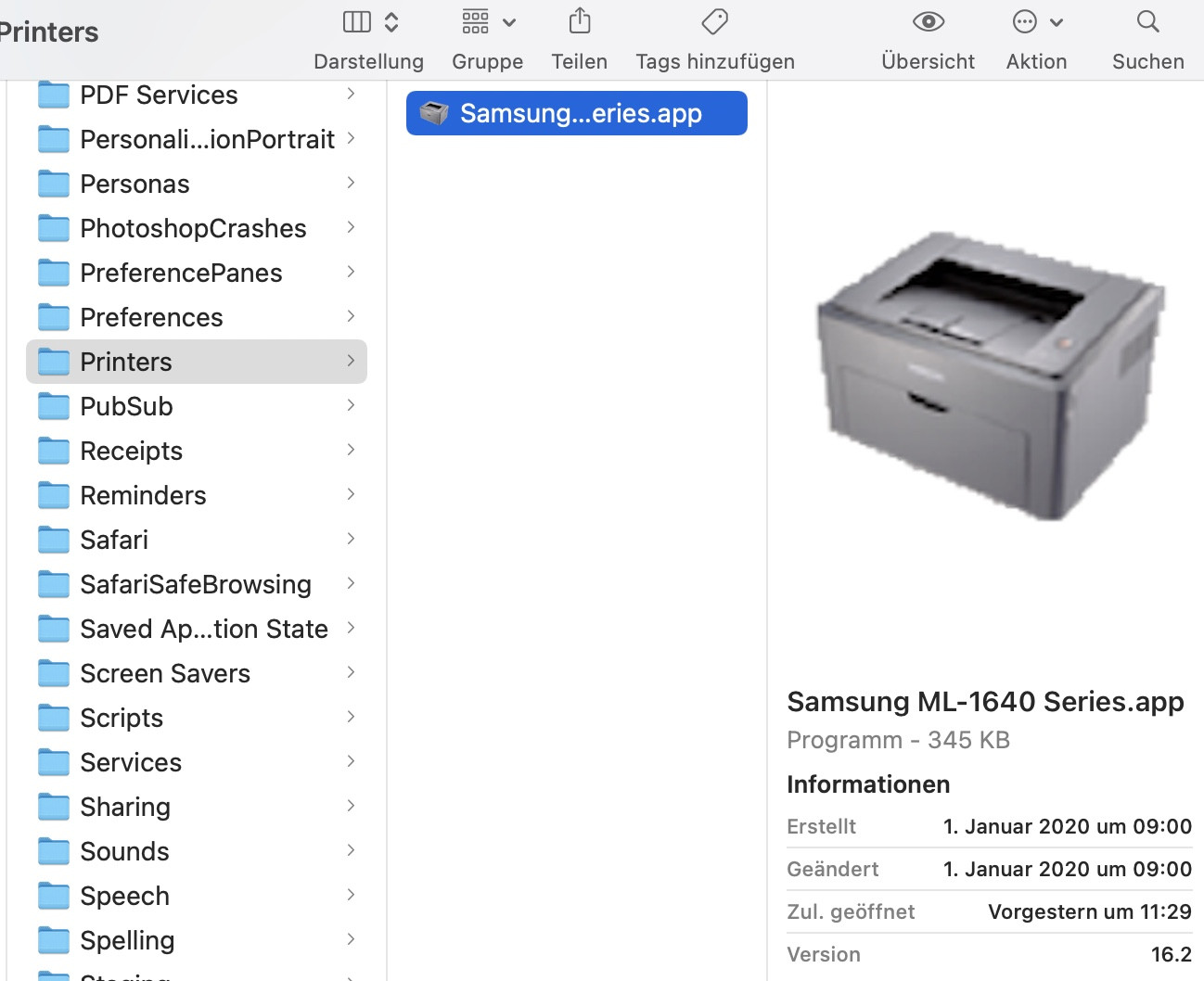Select the Sharing folder name
Viewport: 1204px width, 981px height.
point(125,808)
